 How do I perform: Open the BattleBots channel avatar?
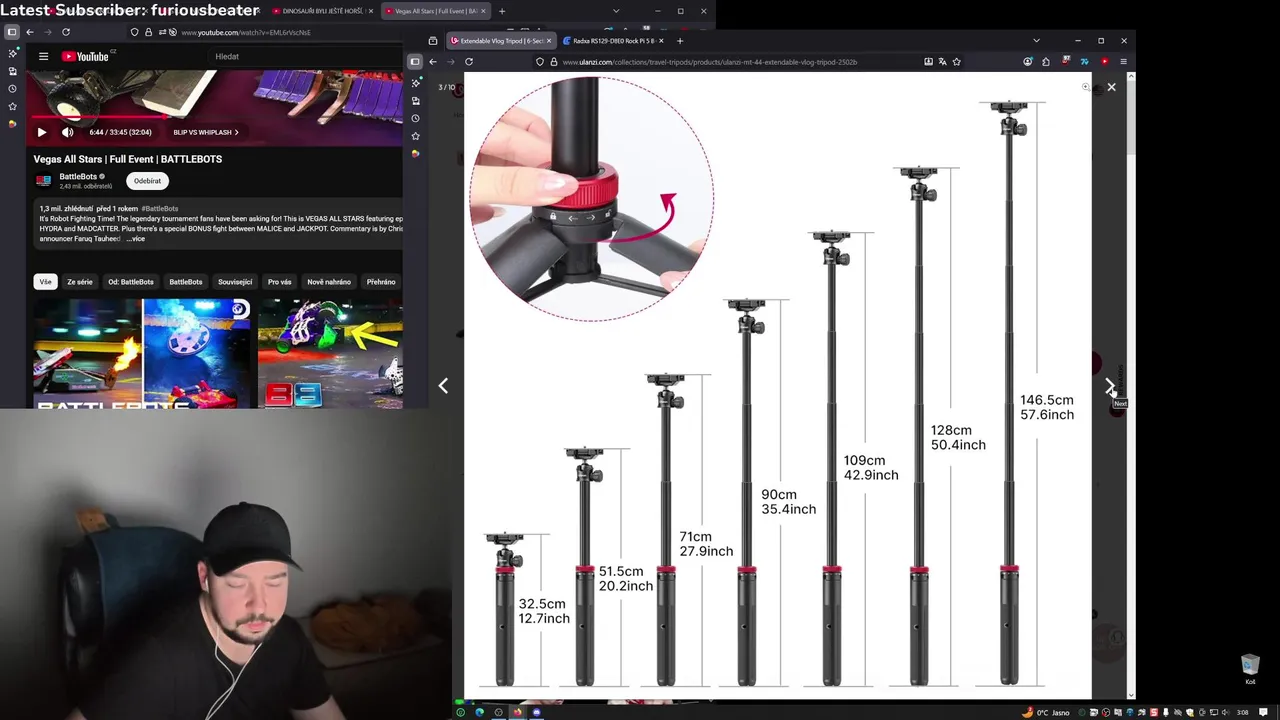pyautogui.click(x=43, y=181)
